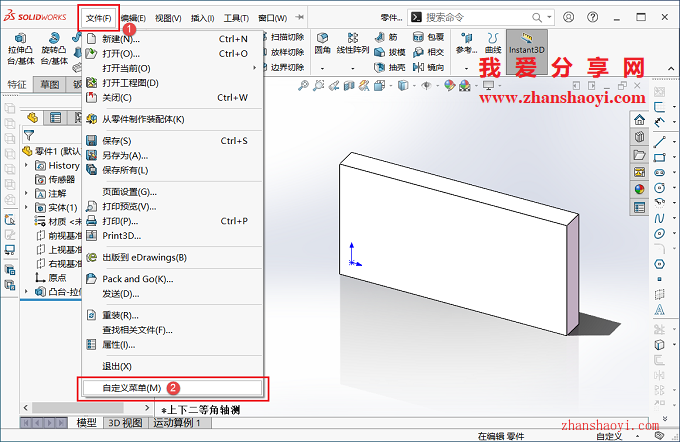
Task: Click Edit Appearance color ball icon
Action: click(x=450, y=85)
